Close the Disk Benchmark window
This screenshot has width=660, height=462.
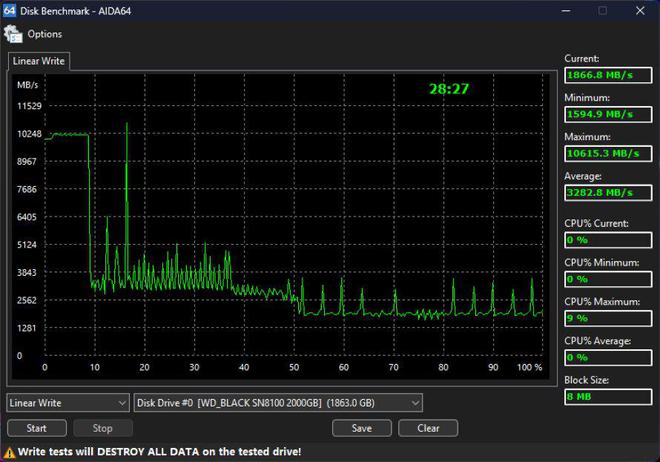point(640,11)
